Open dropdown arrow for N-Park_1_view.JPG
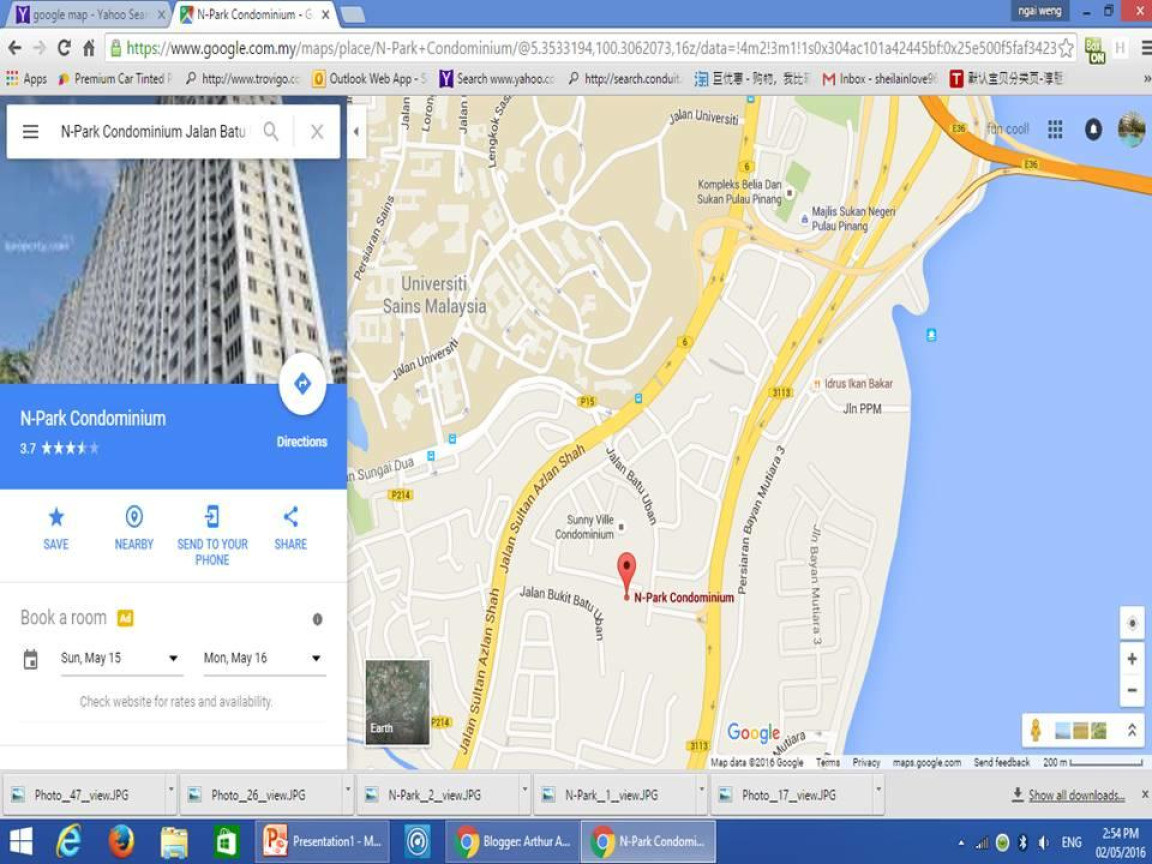1152x864 pixels. 702,791
